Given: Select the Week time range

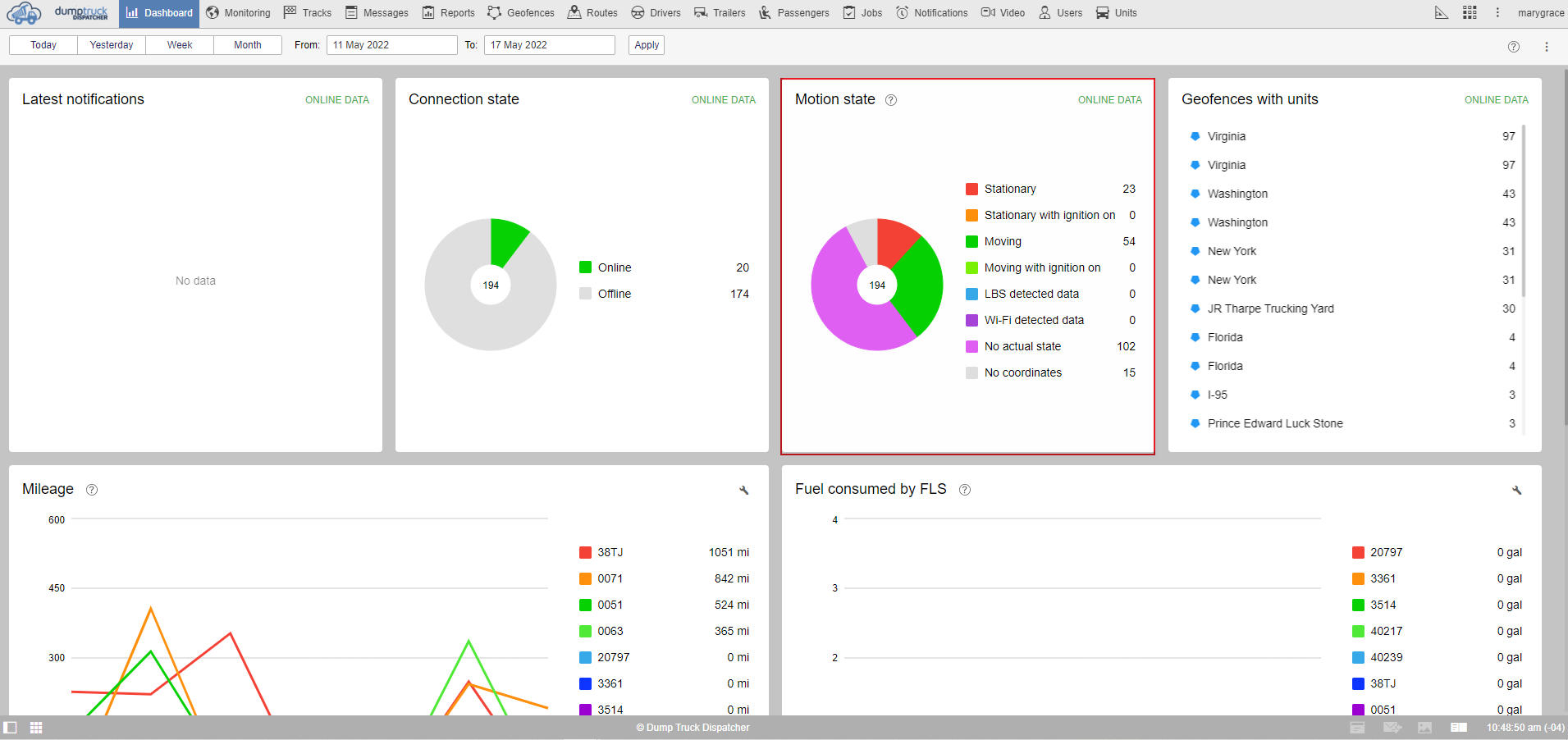Looking at the screenshot, I should (x=180, y=45).
